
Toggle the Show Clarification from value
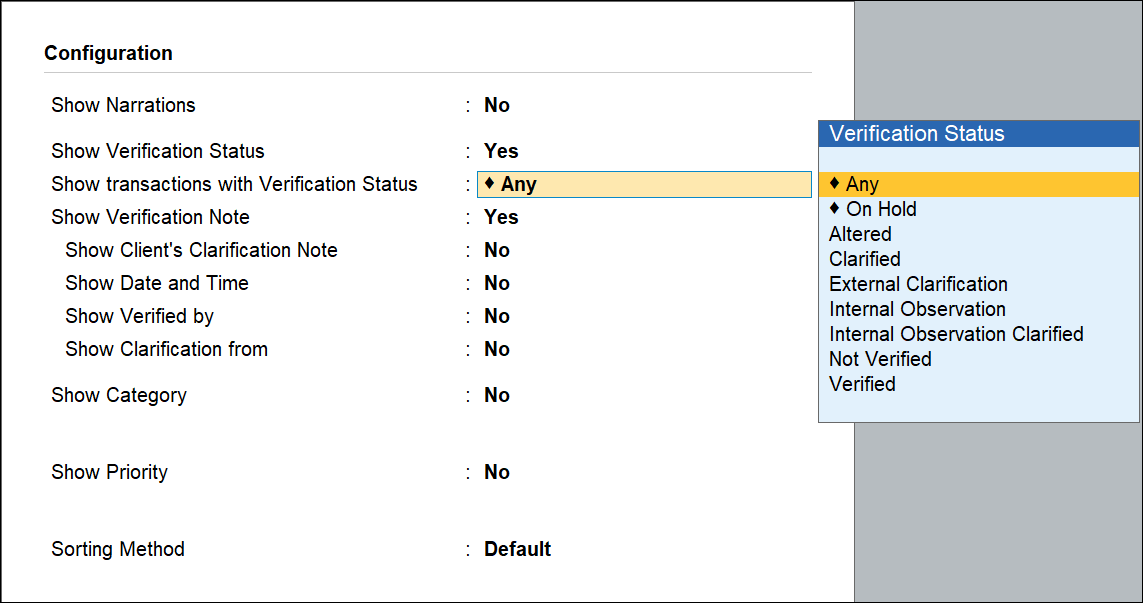pyautogui.click(x=497, y=349)
